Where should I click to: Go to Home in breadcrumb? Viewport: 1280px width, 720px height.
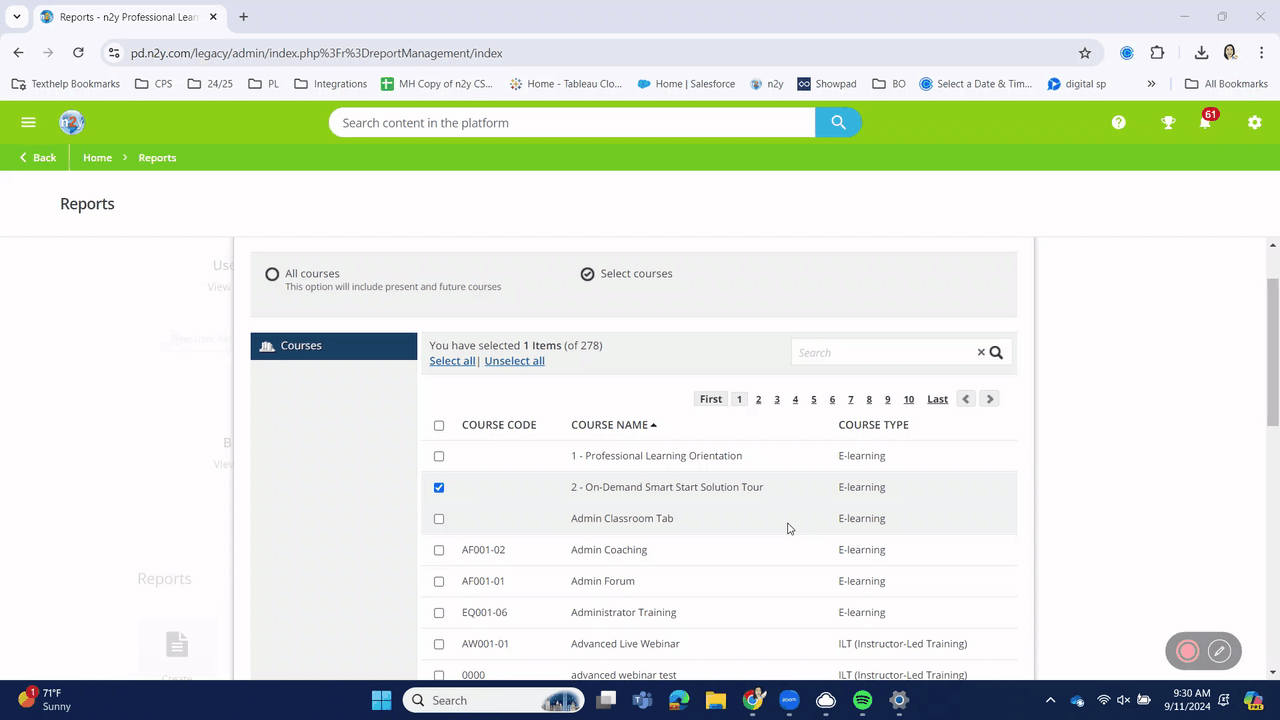(x=97, y=158)
